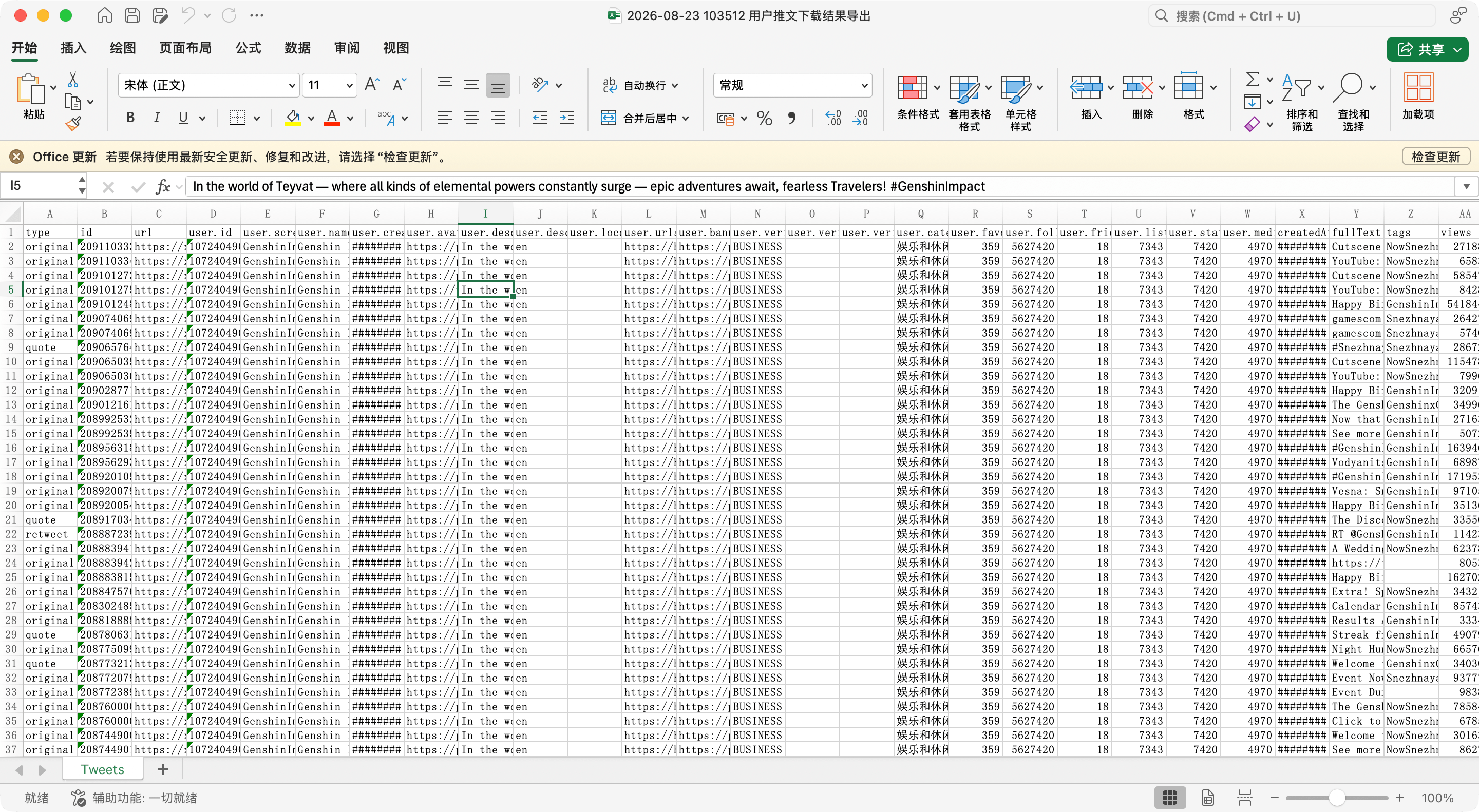The width and height of the screenshot is (1479, 812).
Task: Open 套用表格格式 format as table
Action: 969,102
